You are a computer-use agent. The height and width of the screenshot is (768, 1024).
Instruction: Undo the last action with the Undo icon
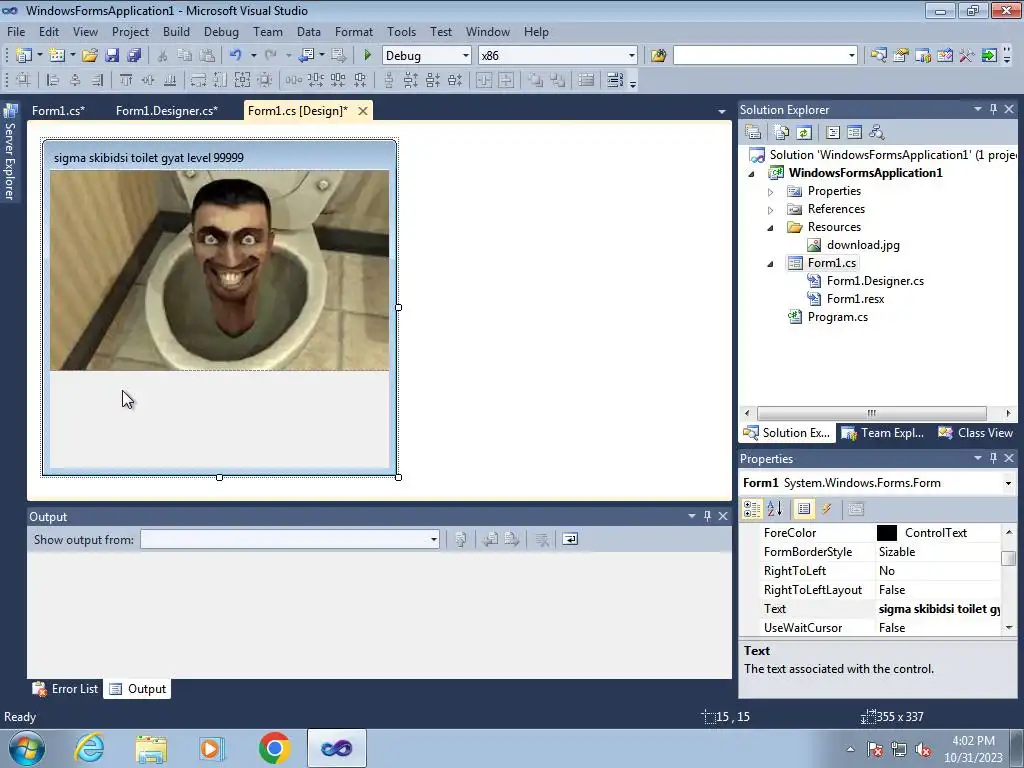236,56
